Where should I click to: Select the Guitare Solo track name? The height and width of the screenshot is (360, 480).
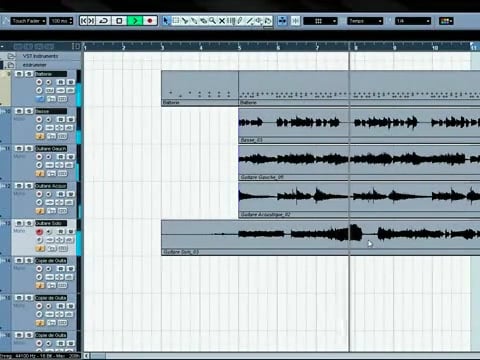[x=51, y=223]
